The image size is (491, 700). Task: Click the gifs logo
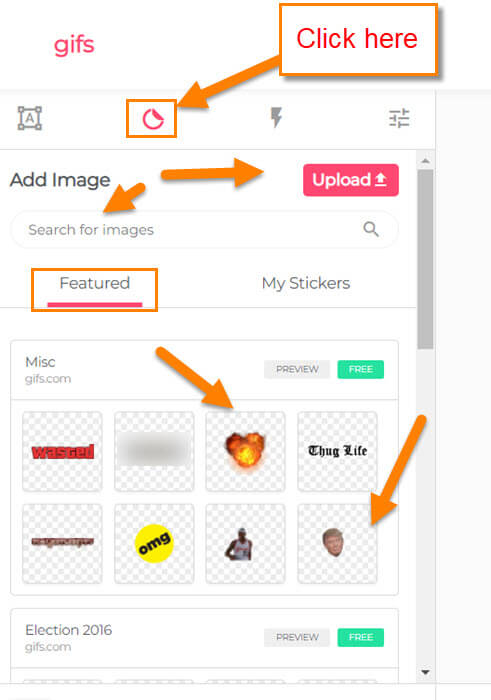tap(74, 46)
